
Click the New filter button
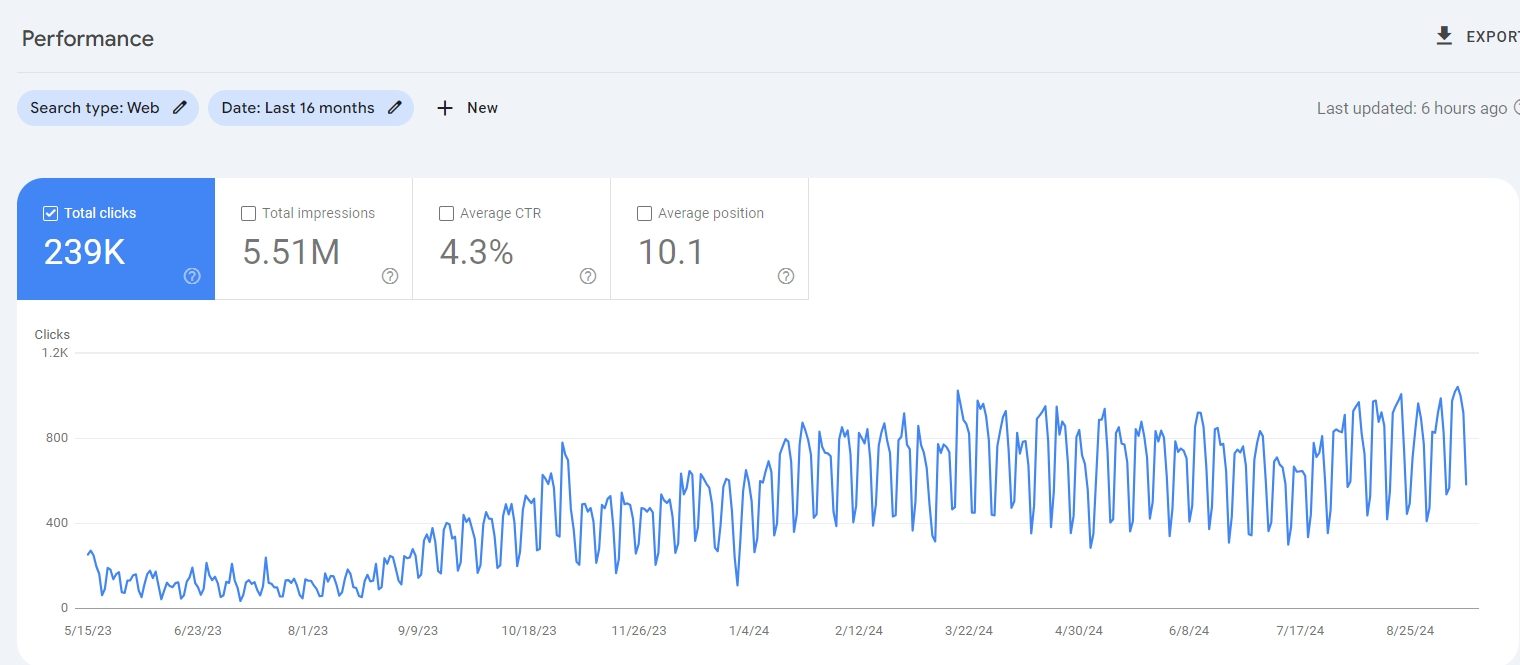coord(467,108)
